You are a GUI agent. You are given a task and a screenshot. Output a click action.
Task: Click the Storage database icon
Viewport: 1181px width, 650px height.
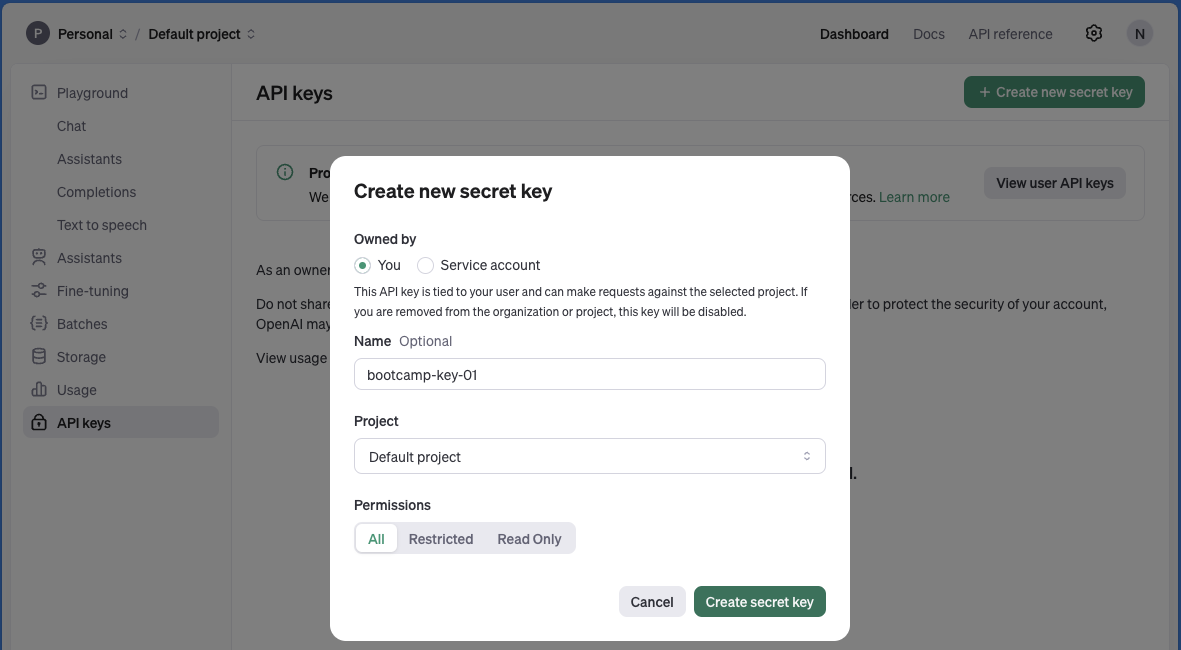pos(38,357)
